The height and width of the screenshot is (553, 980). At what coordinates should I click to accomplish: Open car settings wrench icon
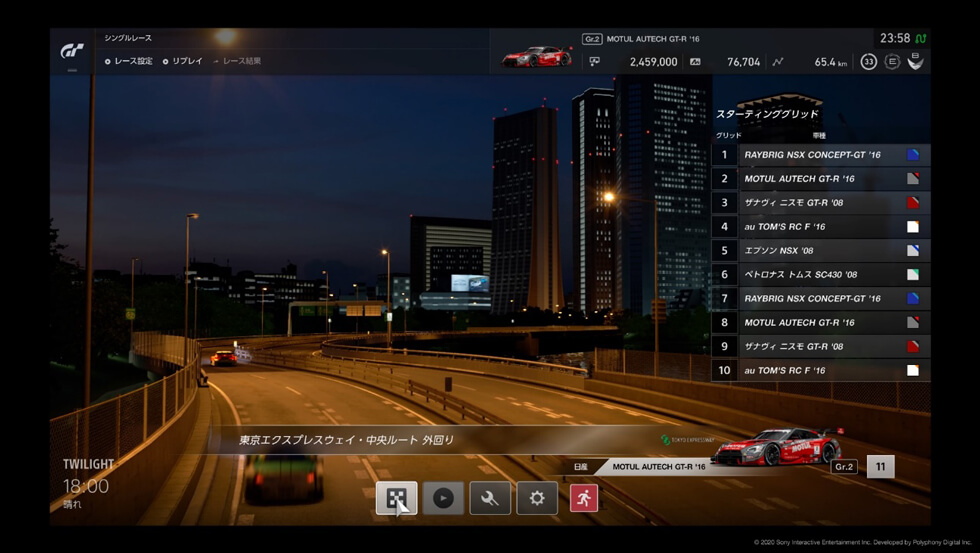(490, 498)
